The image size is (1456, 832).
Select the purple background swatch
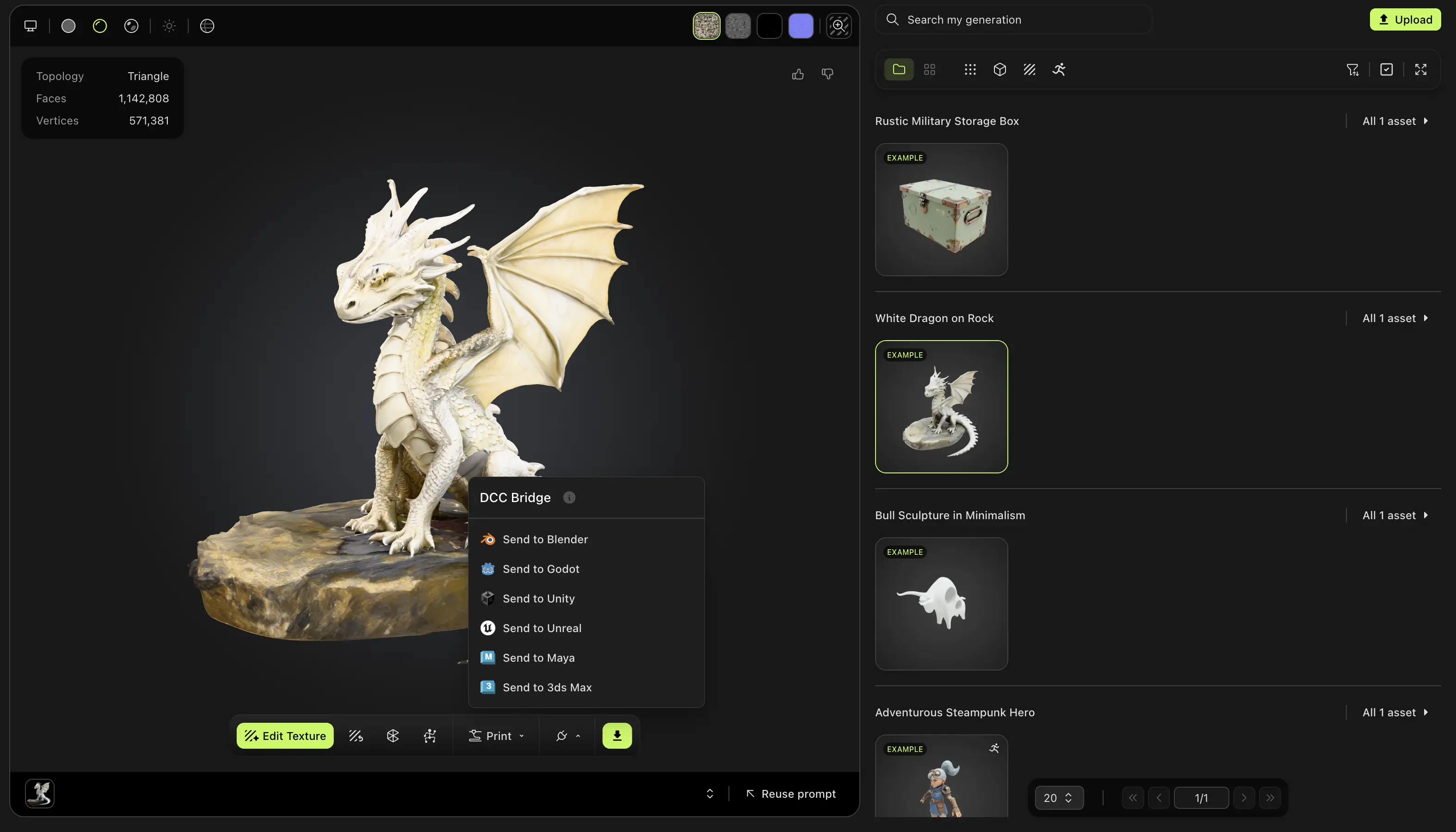pyautogui.click(x=801, y=26)
